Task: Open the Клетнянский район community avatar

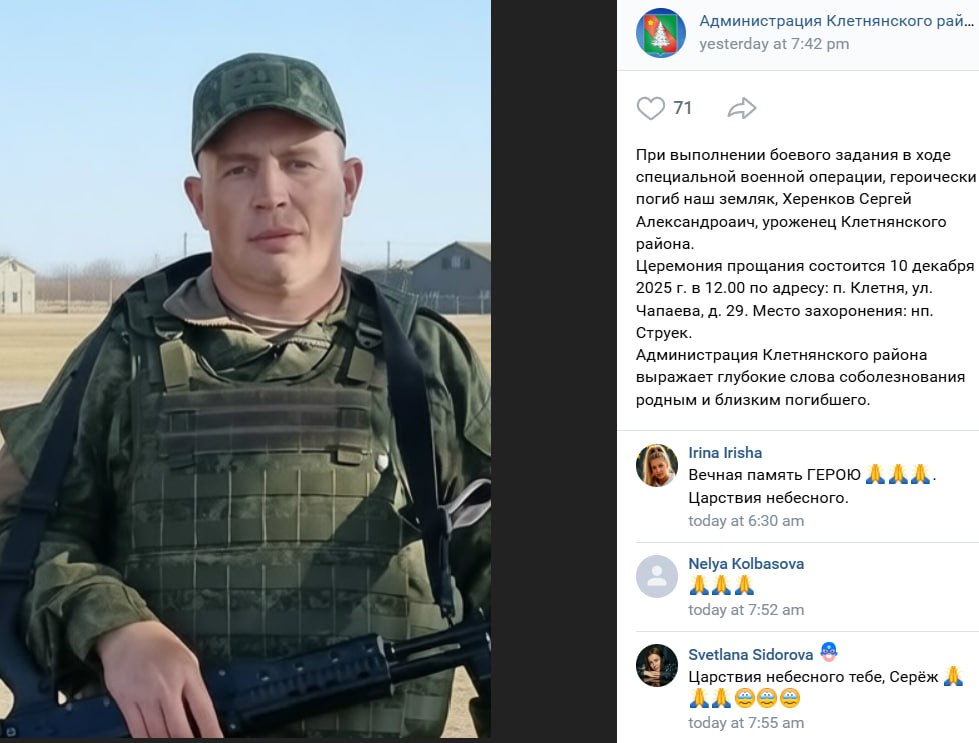Action: 661,32
